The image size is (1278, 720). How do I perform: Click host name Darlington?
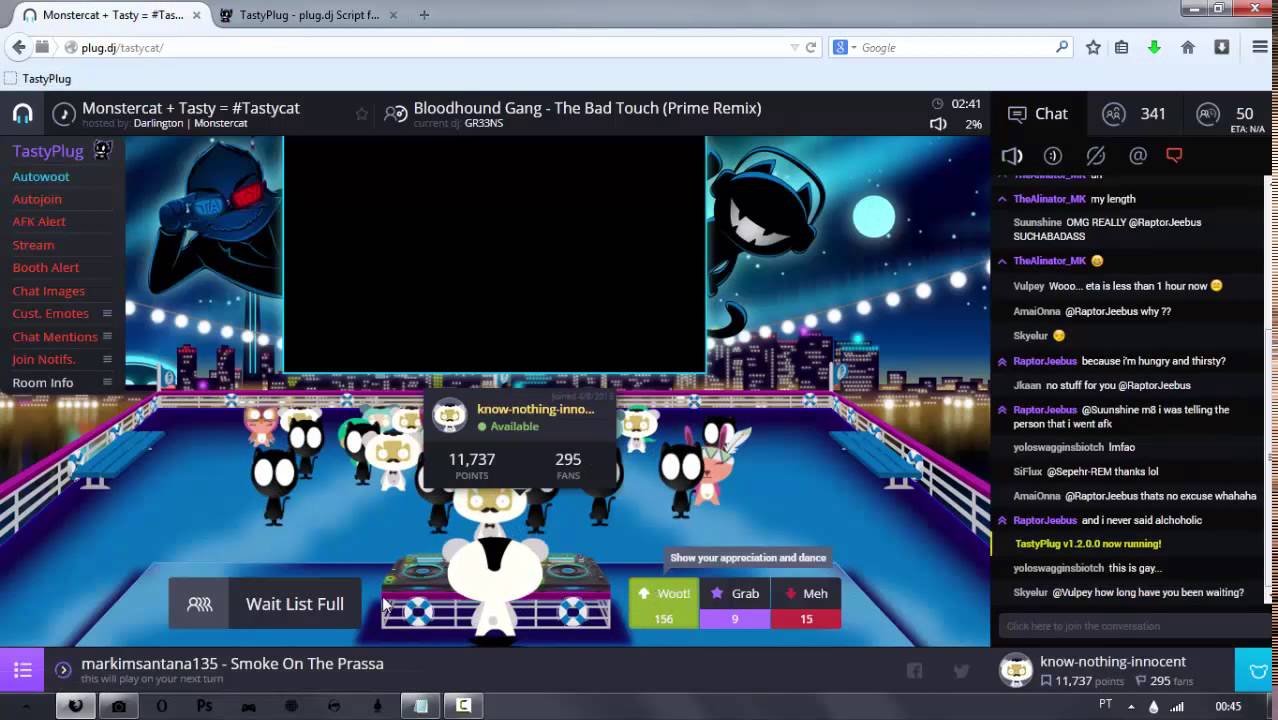point(158,124)
